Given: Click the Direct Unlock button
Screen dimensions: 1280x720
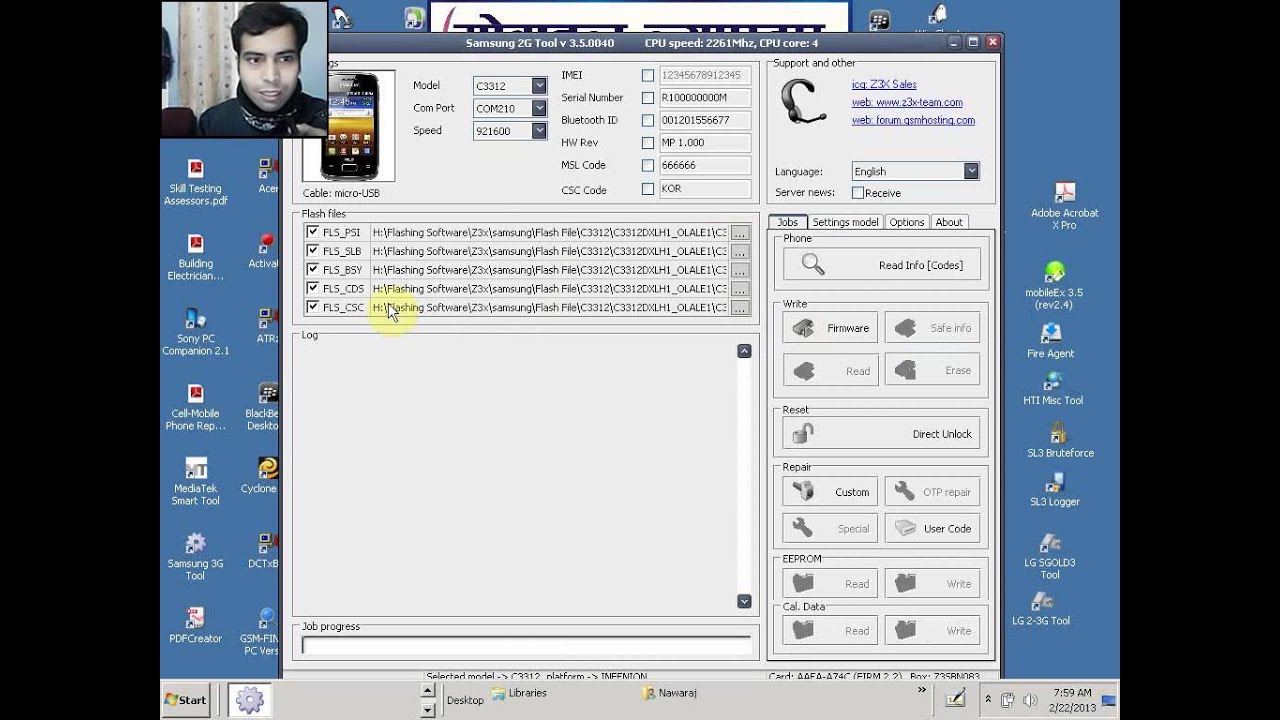Looking at the screenshot, I should (881, 434).
